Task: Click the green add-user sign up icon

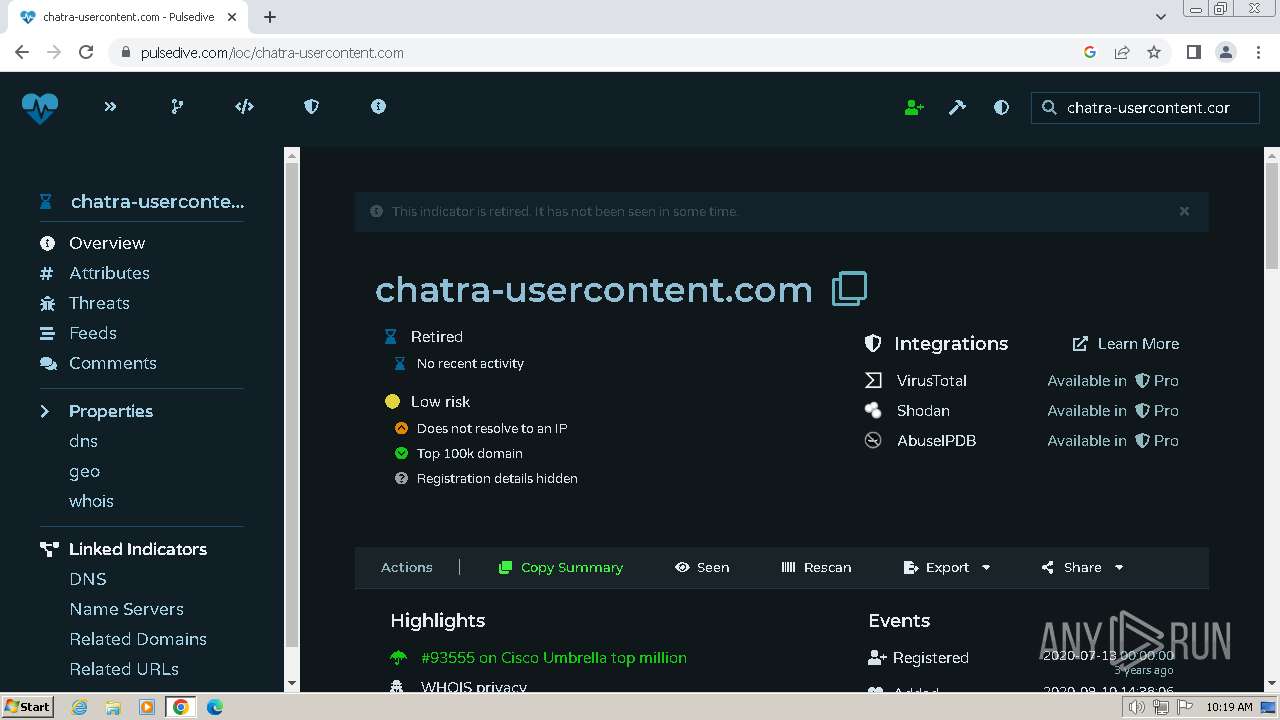Action: pos(914,107)
